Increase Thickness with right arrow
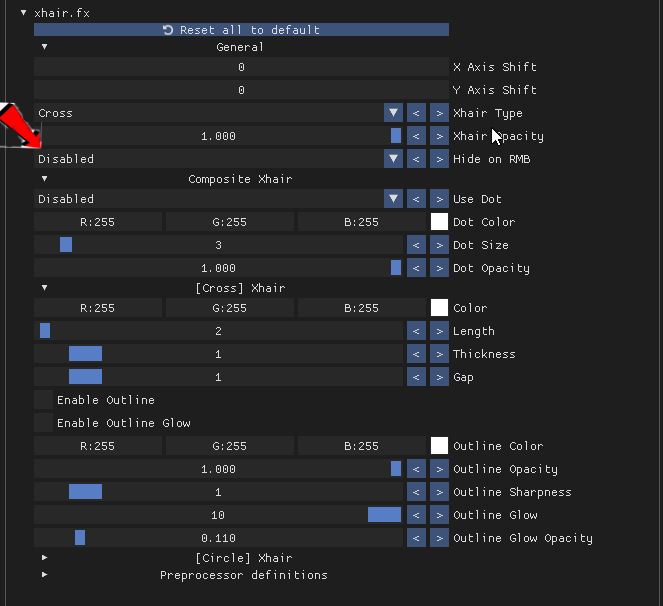The width and height of the screenshot is (663, 606). point(439,354)
